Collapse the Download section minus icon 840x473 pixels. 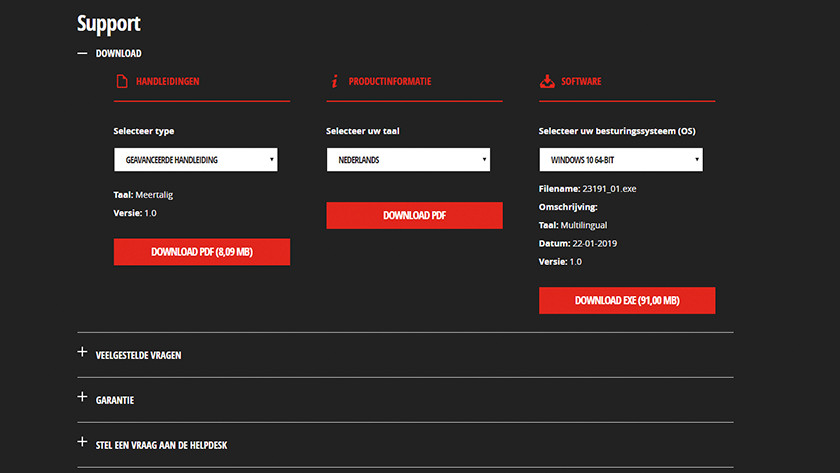pyautogui.click(x=83, y=53)
